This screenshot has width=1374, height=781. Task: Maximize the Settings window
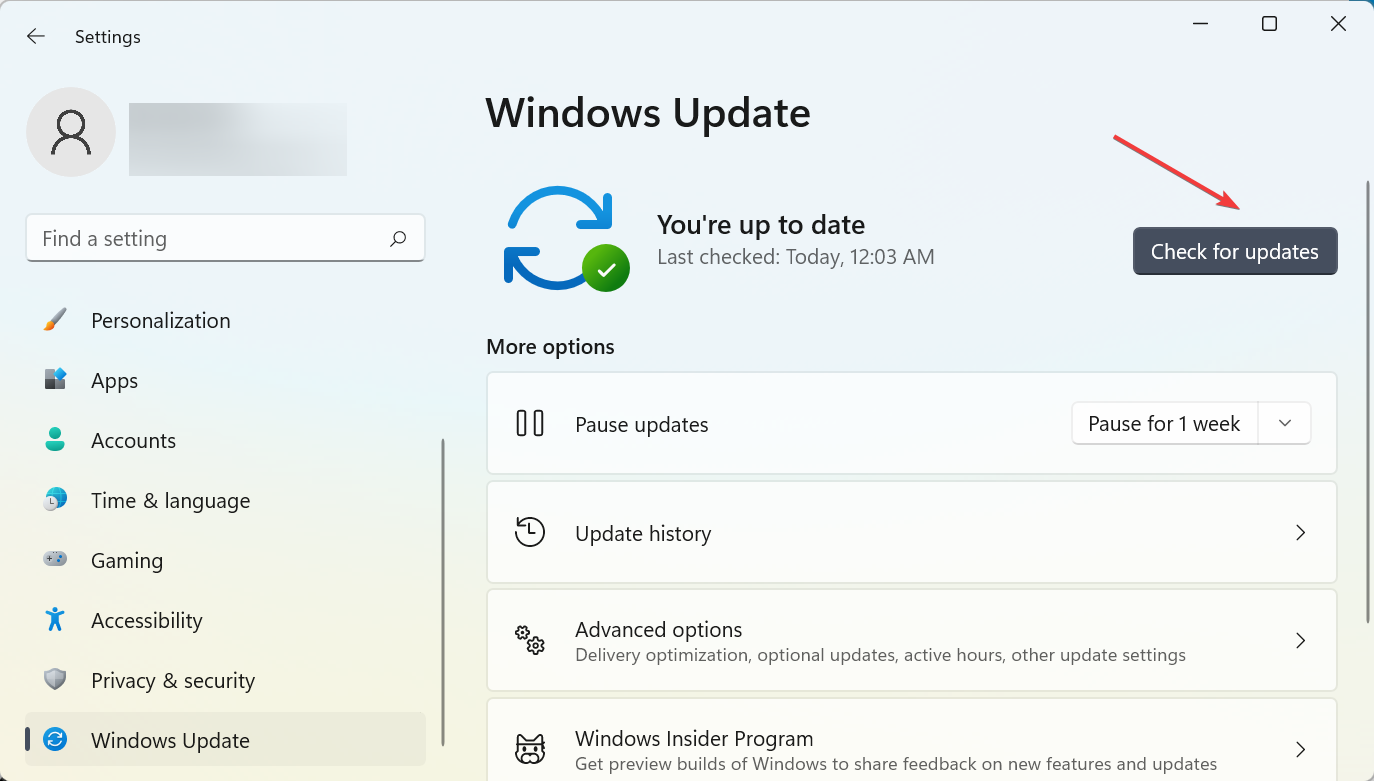(x=1269, y=24)
